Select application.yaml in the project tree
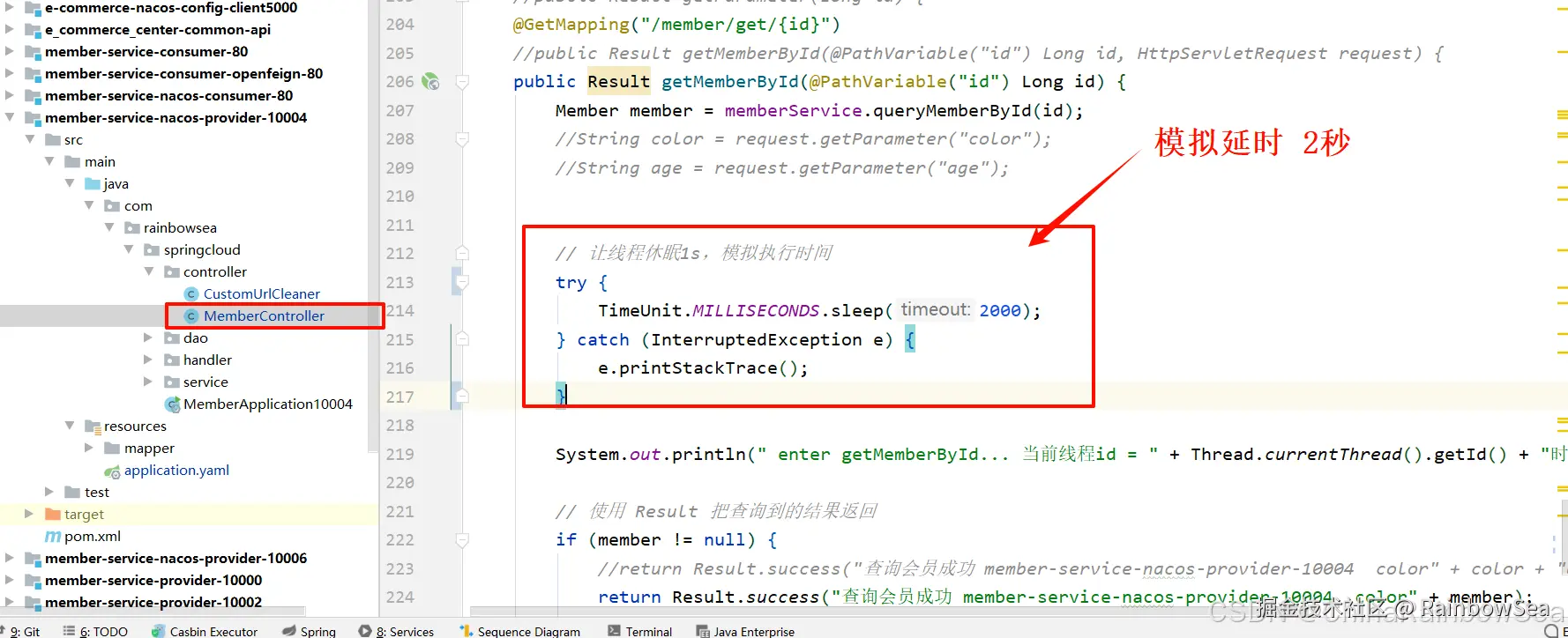Image resolution: width=1568 pixels, height=638 pixels. (x=176, y=471)
